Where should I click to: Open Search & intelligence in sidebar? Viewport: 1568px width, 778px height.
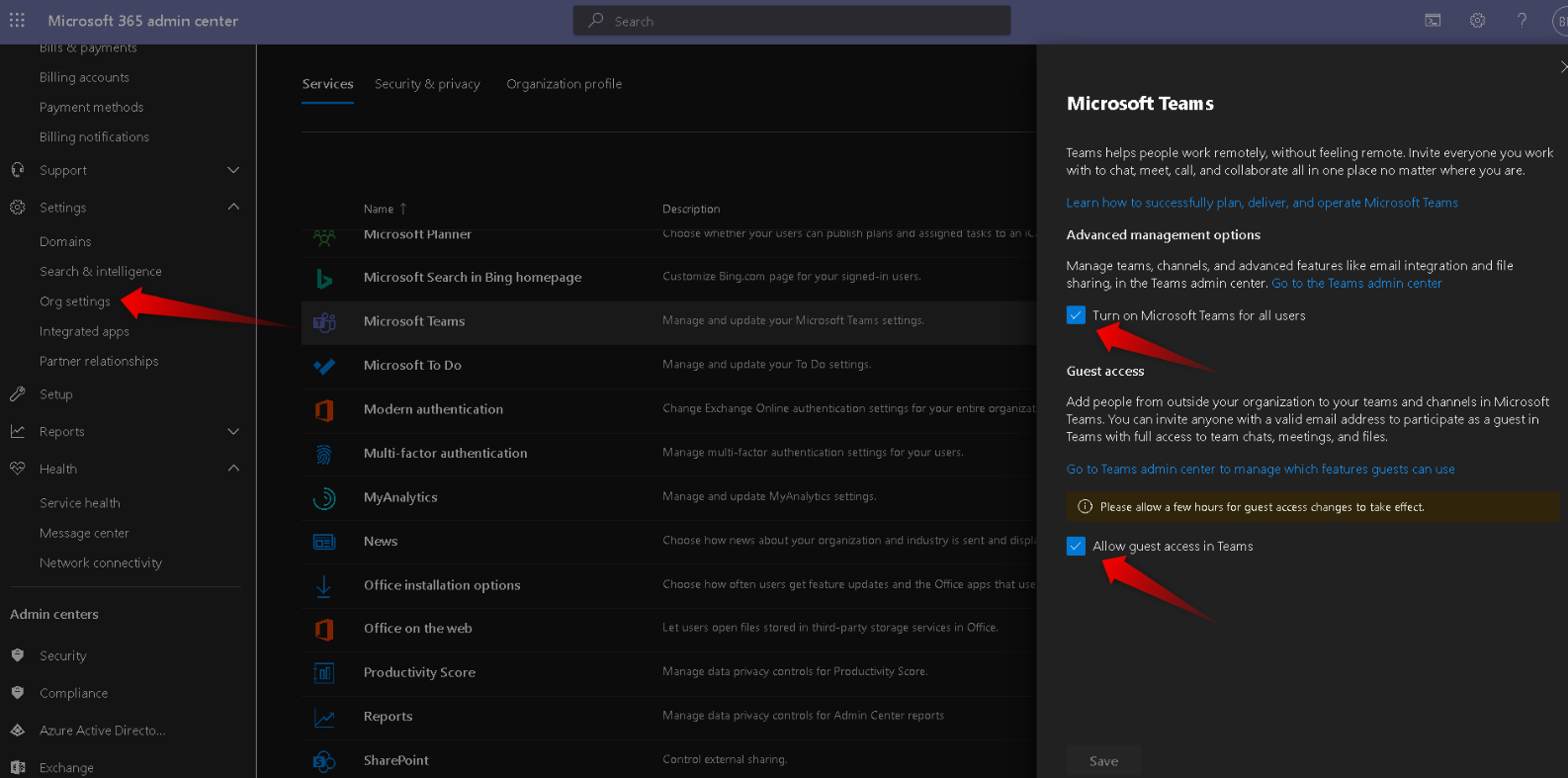coord(101,271)
